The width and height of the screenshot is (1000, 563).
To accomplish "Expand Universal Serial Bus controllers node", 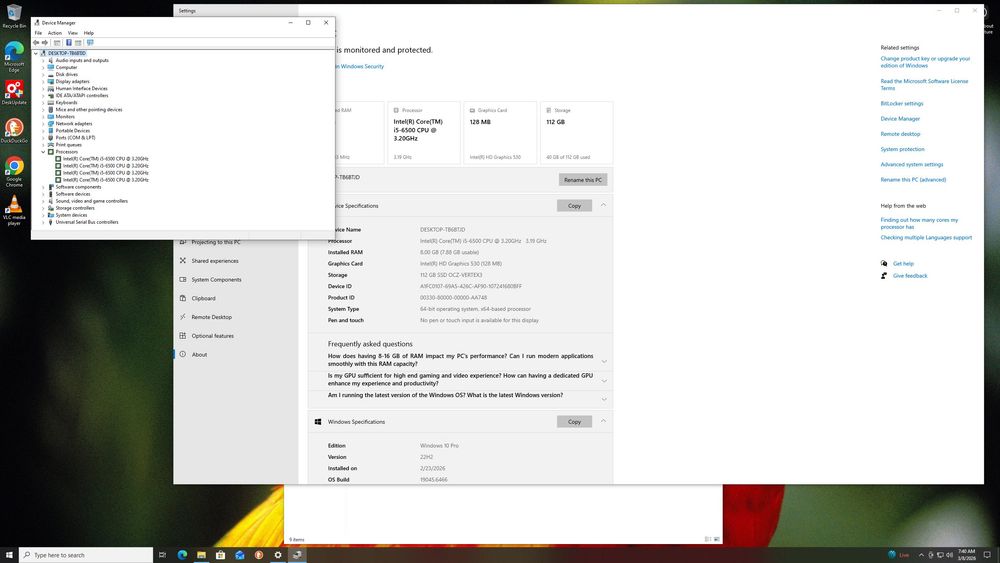I will tap(43, 222).
